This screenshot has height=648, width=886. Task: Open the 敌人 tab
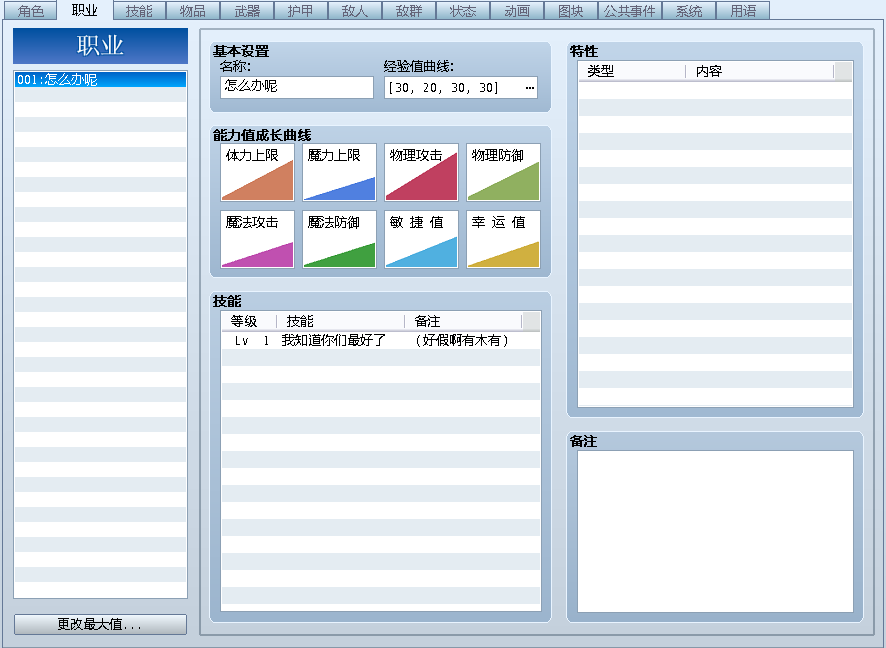(x=355, y=11)
